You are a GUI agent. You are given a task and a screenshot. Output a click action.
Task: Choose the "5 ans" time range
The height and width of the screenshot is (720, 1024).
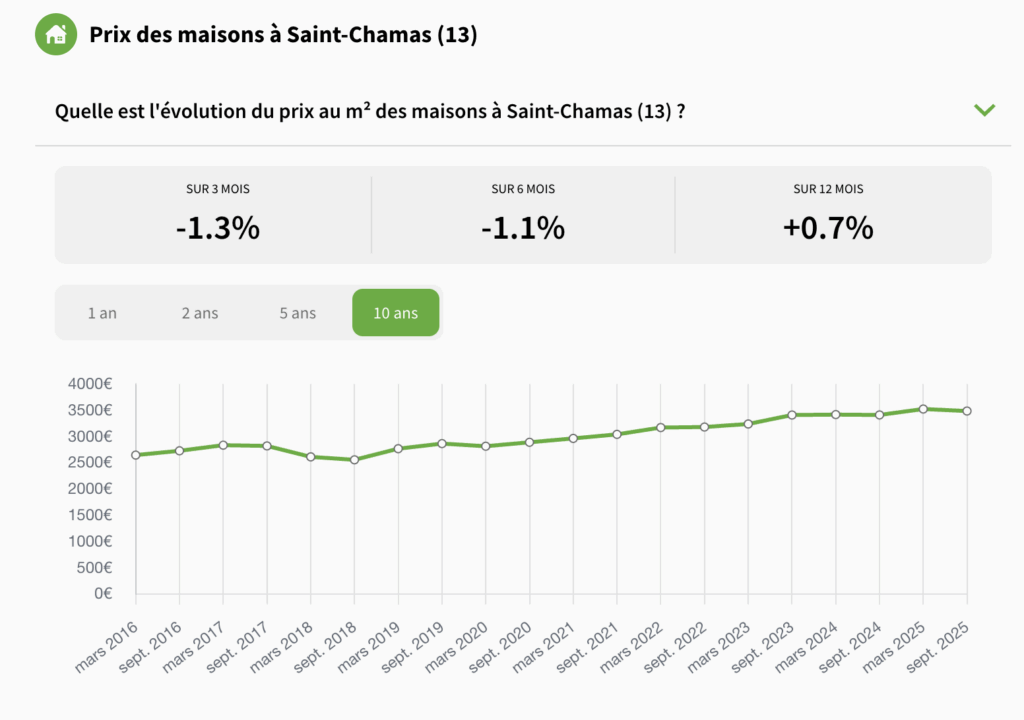pos(298,313)
